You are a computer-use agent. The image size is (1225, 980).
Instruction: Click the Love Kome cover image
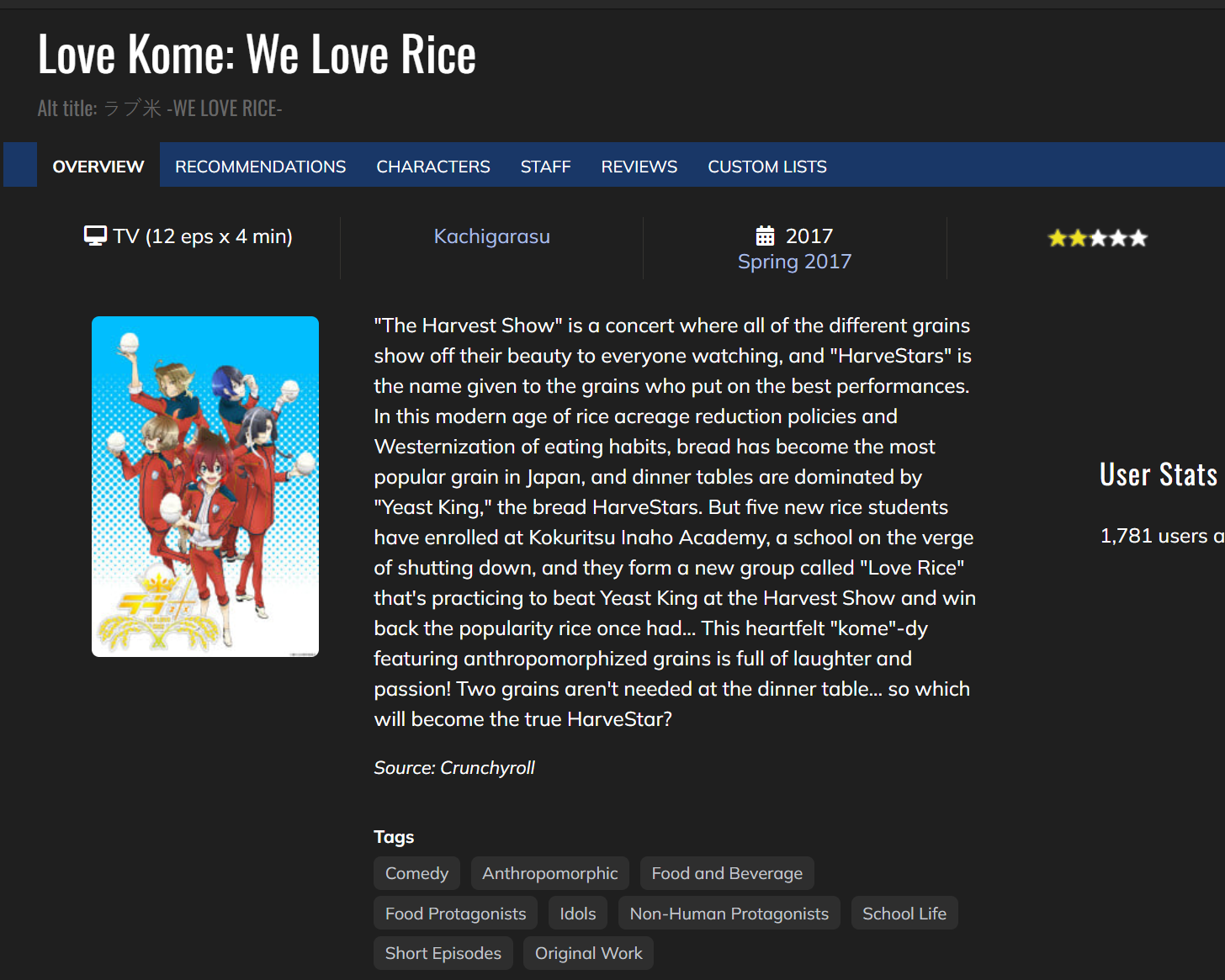pos(205,486)
